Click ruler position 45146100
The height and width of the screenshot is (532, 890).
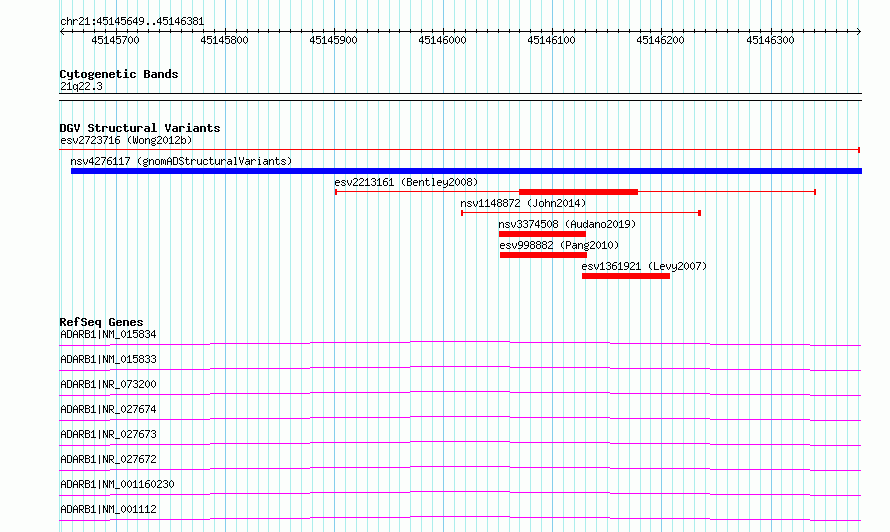coord(551,40)
